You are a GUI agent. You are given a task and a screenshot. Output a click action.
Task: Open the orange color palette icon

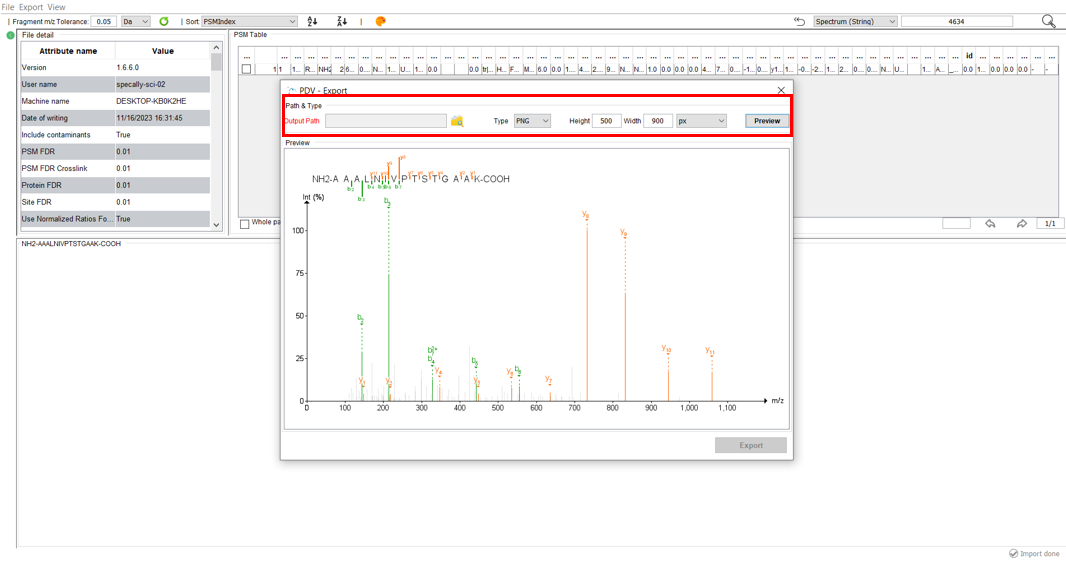381,22
